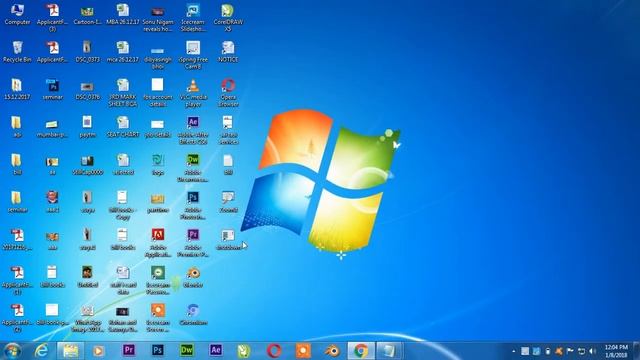Launch Icecream Screen Recorder from taskbar
This screenshot has height=360, width=640.
coord(303,351)
